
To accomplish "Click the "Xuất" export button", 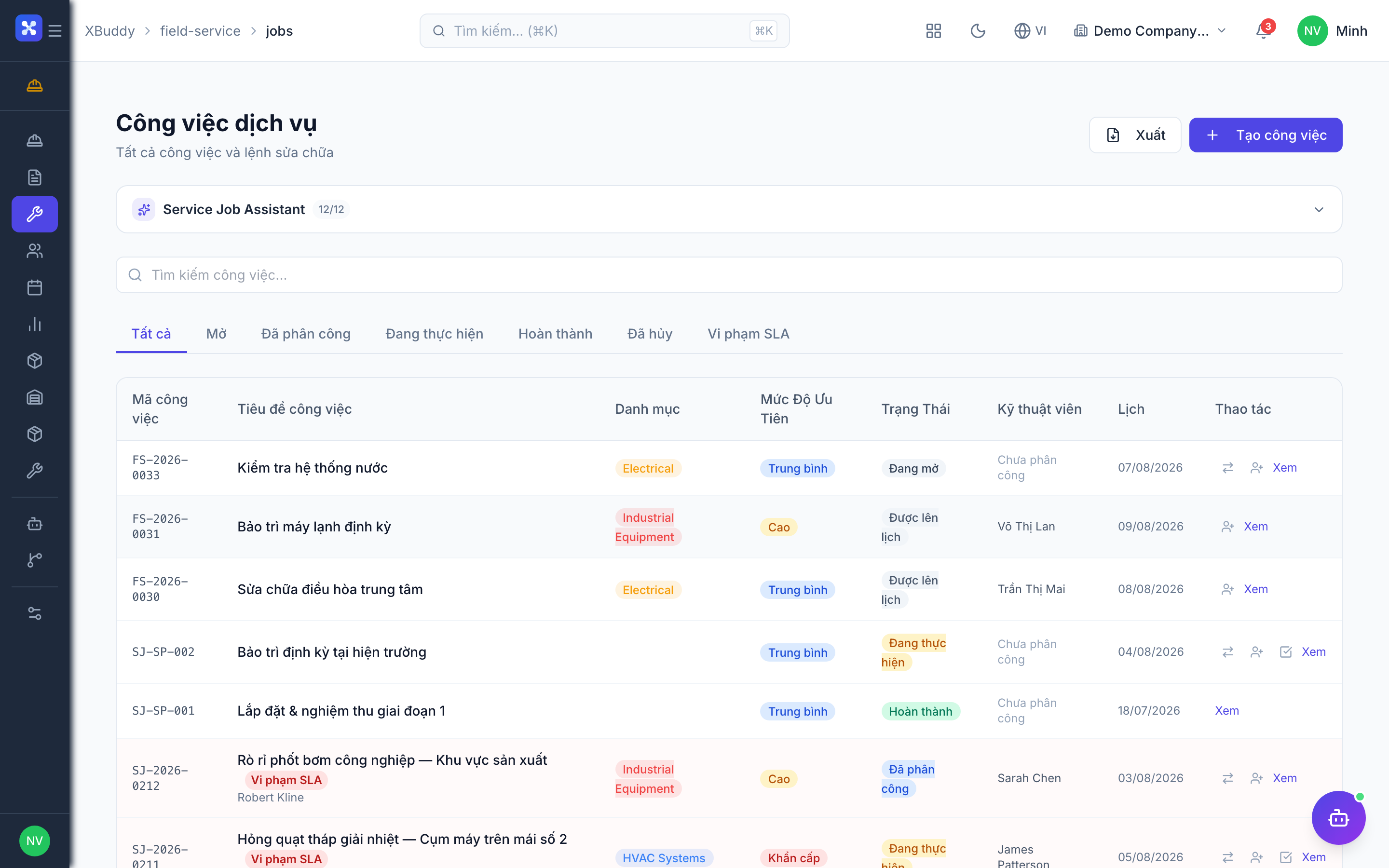I will tap(1135, 135).
